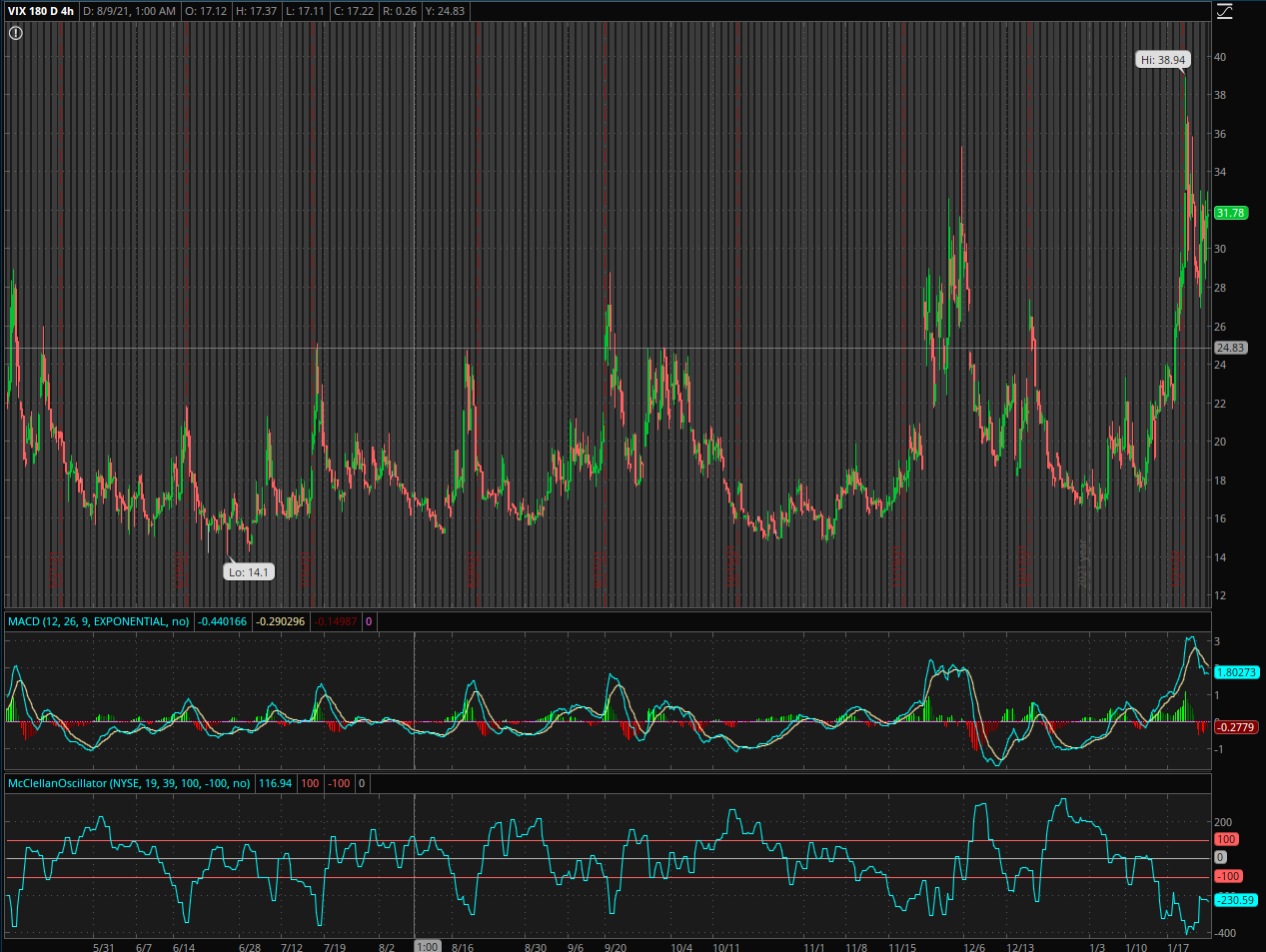Click the H: 17.37 high value
1266x952 pixels.
[256, 11]
